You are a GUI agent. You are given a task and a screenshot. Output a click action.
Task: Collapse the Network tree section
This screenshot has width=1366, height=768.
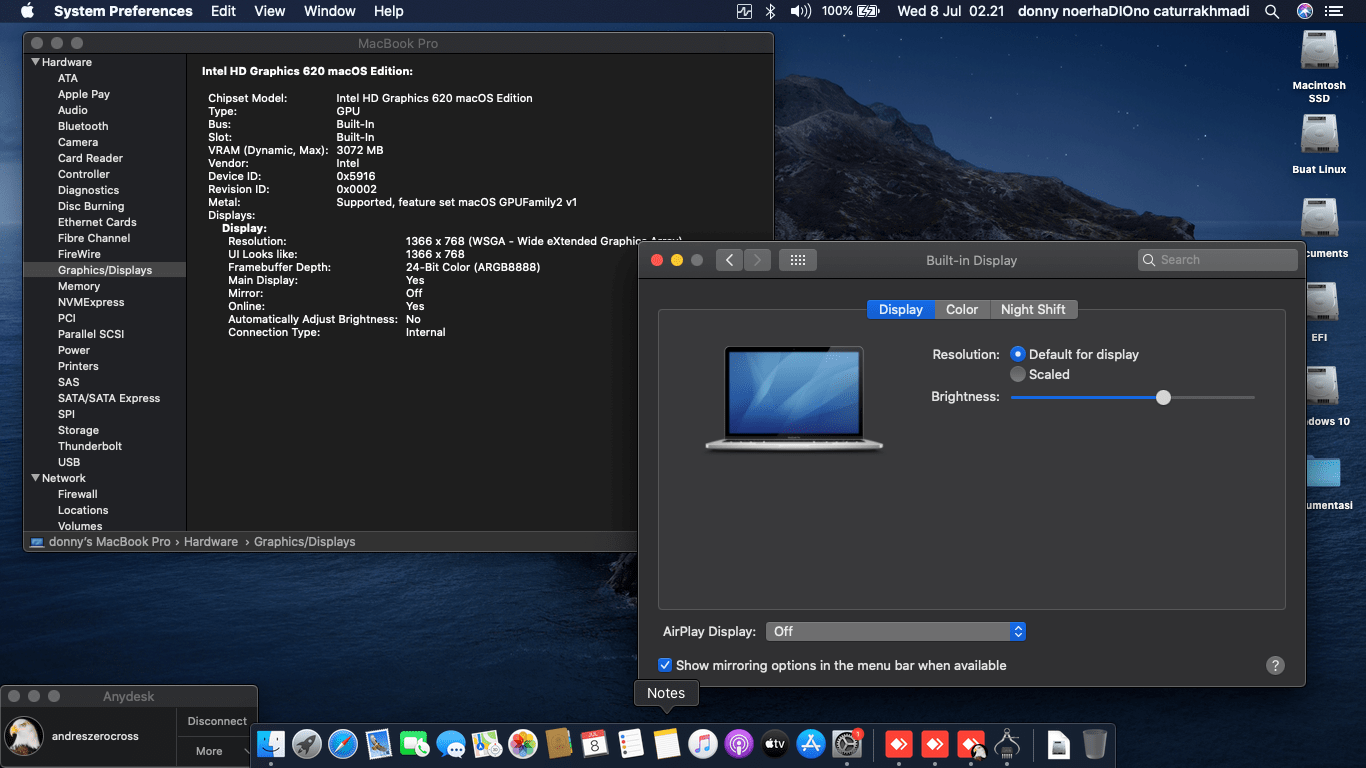(x=36, y=478)
